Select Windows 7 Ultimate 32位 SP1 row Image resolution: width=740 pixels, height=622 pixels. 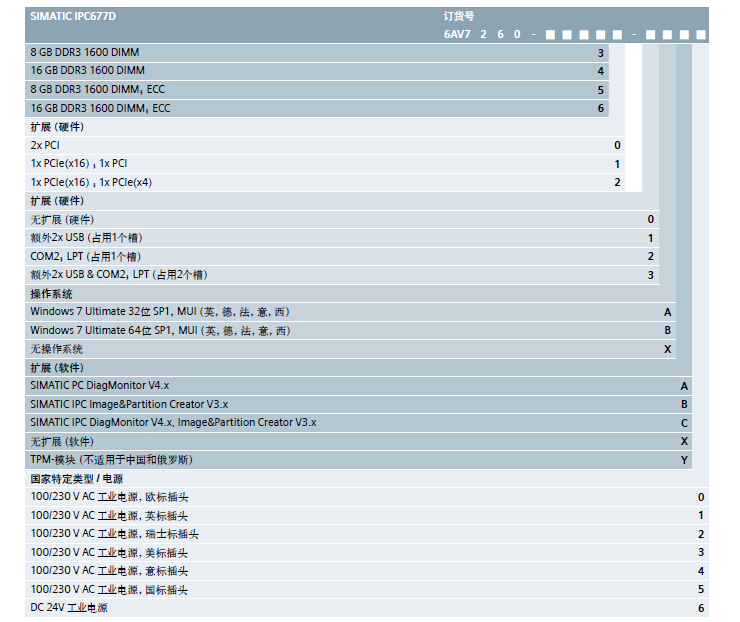click(x=160, y=312)
